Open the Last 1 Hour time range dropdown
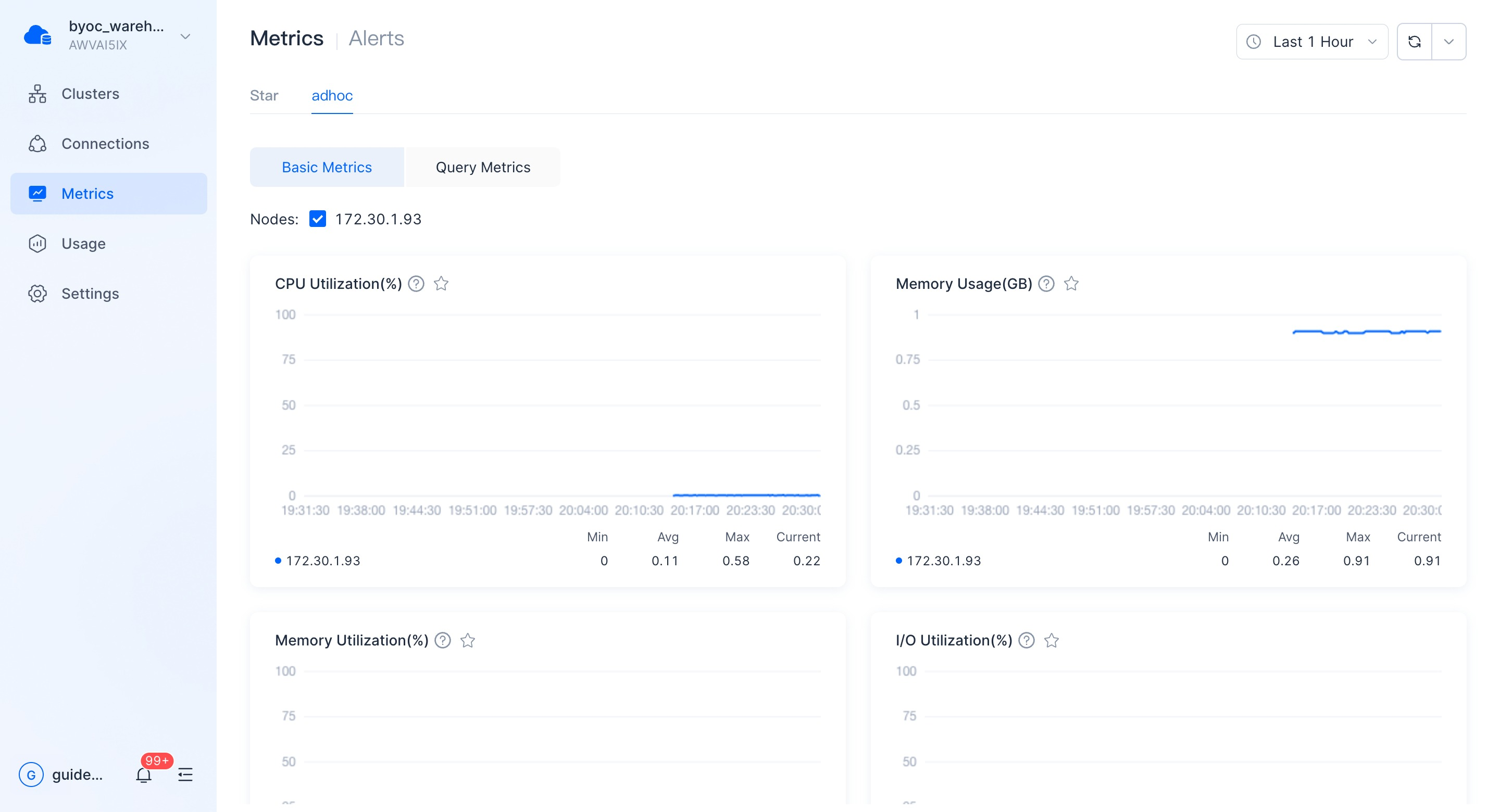Viewport: 1500px width, 812px height. point(1312,42)
